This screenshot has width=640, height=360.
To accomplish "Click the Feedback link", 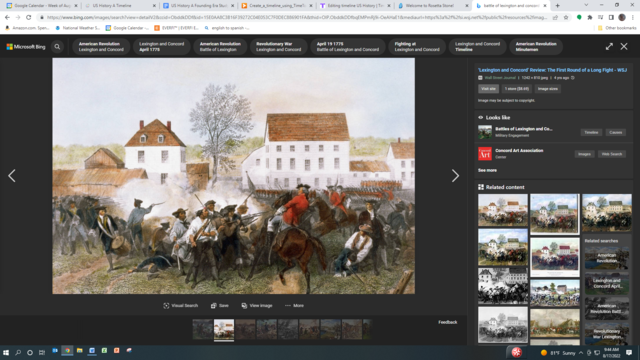I will tap(447, 322).
